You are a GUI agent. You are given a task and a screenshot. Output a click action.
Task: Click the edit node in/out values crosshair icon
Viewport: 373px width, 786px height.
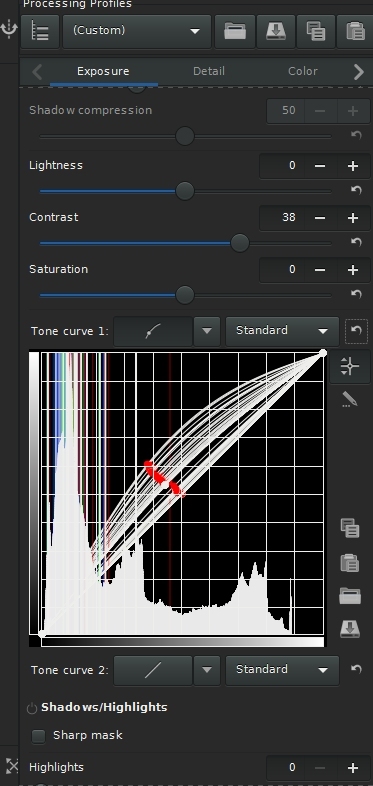pyautogui.click(x=349, y=366)
